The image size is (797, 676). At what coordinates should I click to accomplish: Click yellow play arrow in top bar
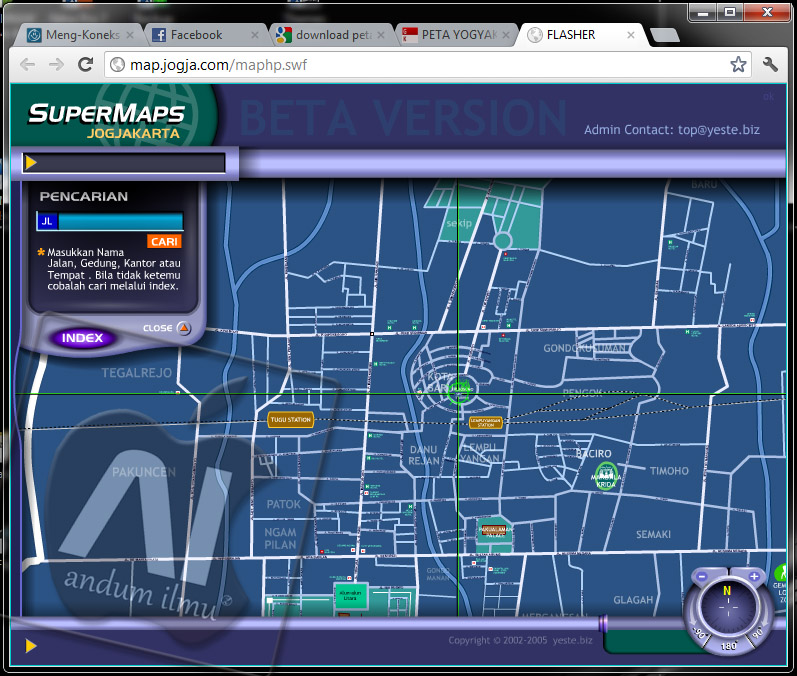tap(30, 163)
